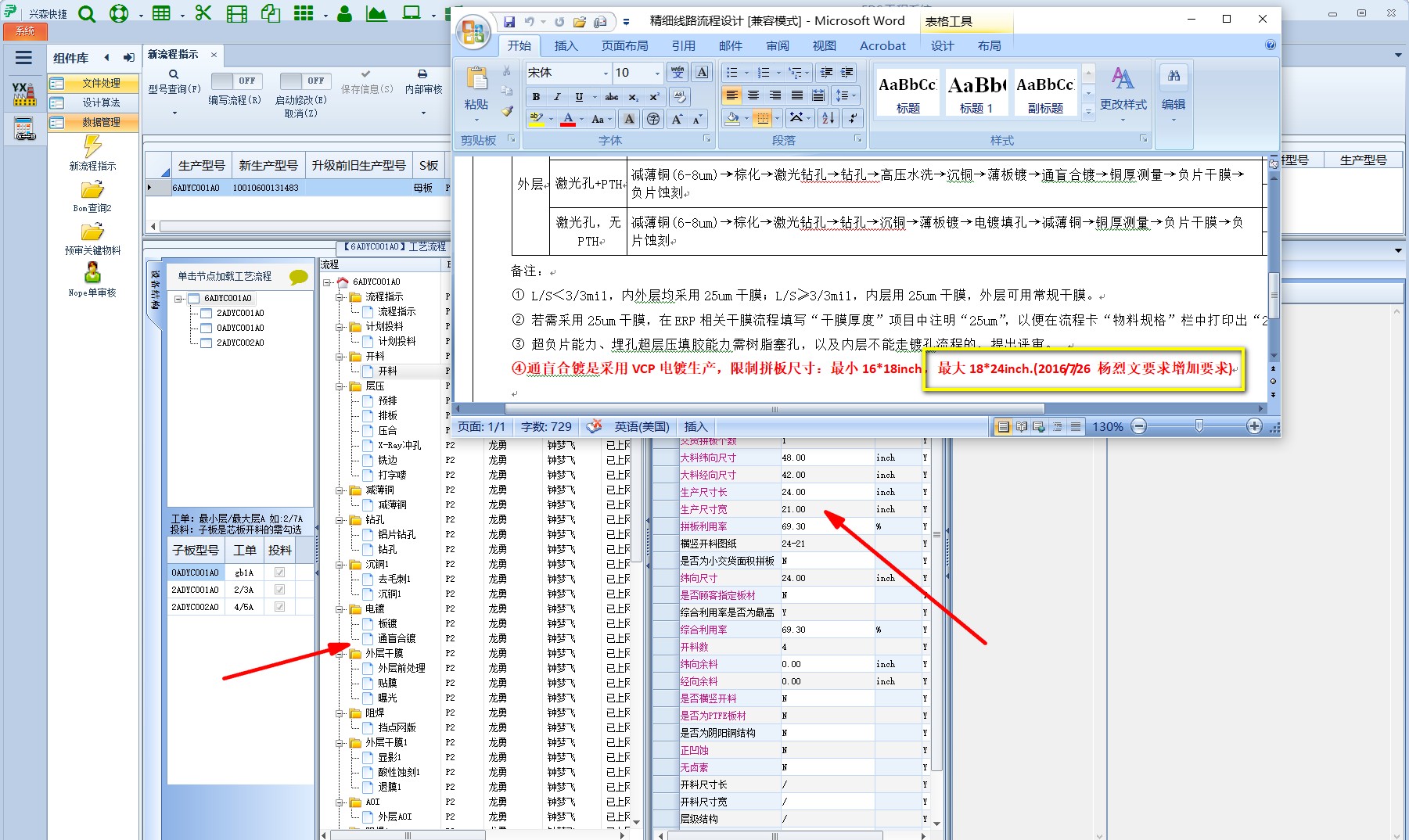The image size is (1409, 840).
Task: Select the 标题 1 style thumbnail
Action: (x=976, y=92)
